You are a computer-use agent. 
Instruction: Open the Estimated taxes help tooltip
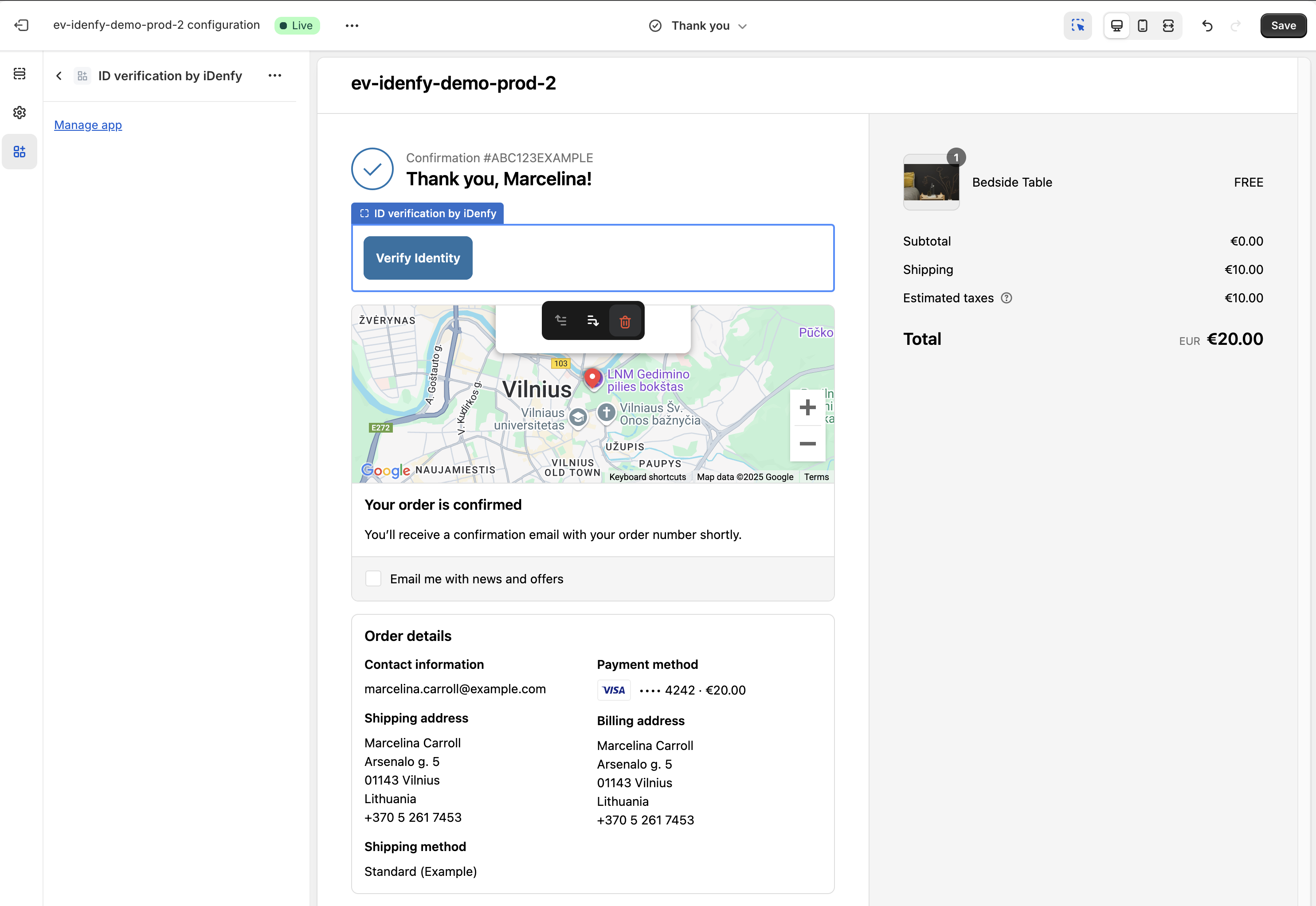coord(1007,297)
